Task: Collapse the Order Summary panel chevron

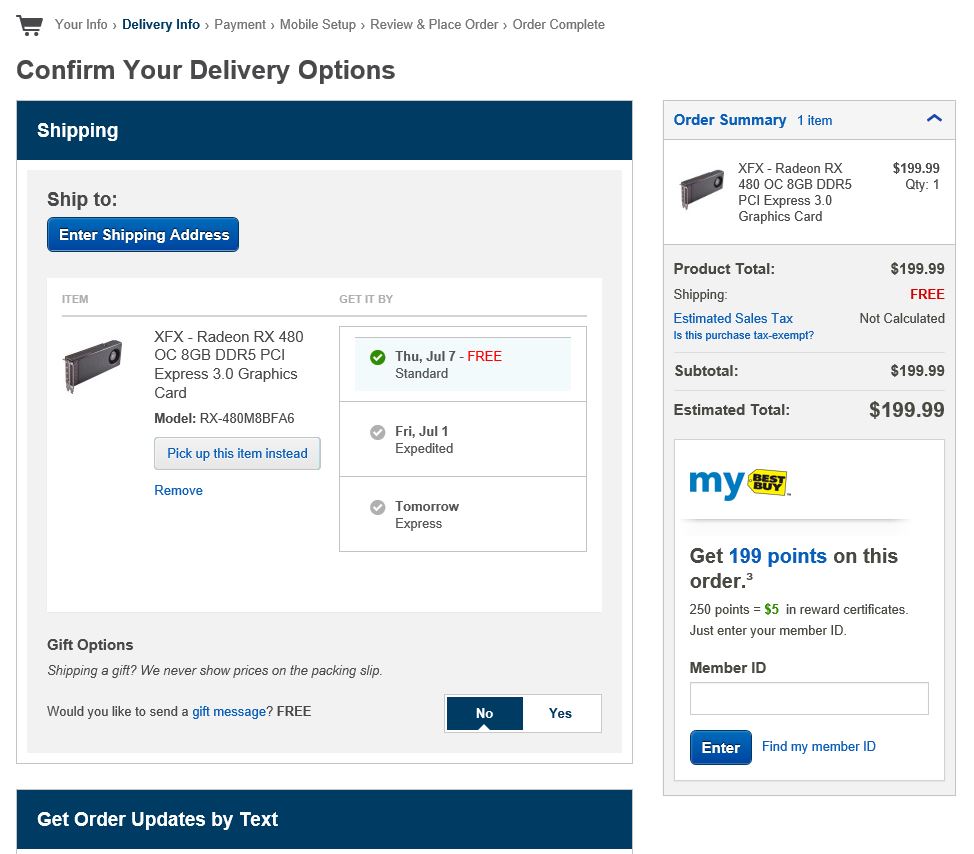Action: coord(934,119)
